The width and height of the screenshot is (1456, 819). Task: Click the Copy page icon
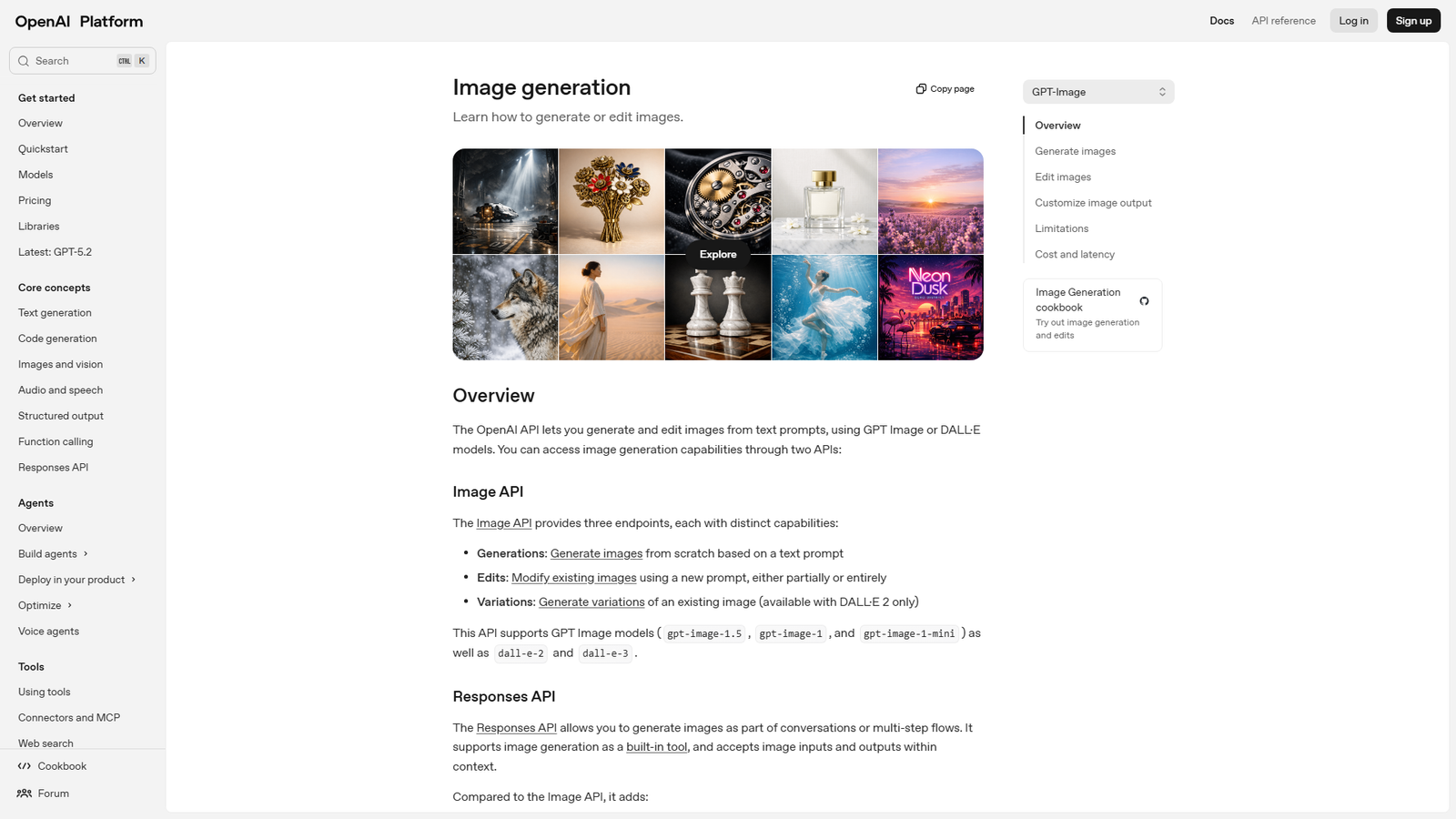tap(920, 88)
